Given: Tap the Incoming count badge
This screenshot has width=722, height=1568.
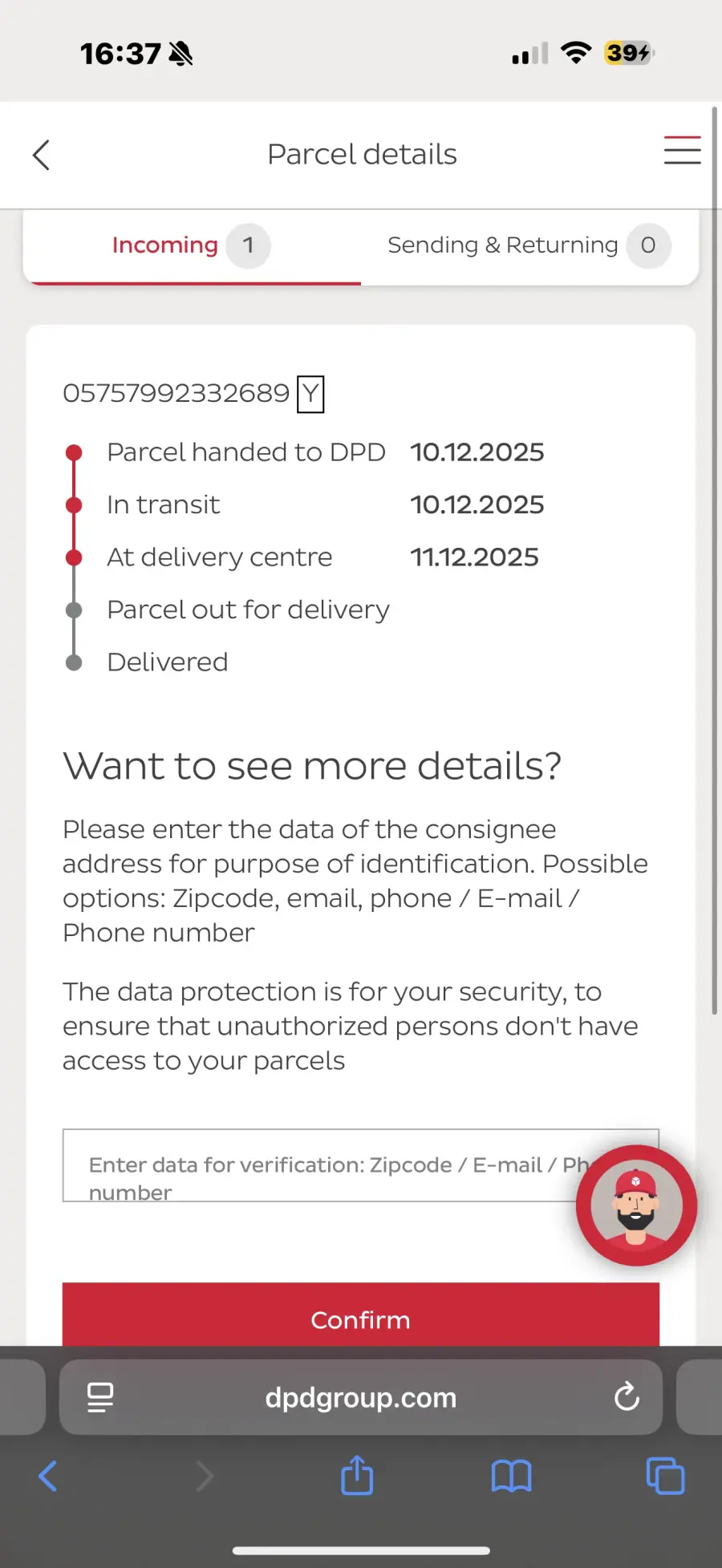Looking at the screenshot, I should (x=248, y=245).
